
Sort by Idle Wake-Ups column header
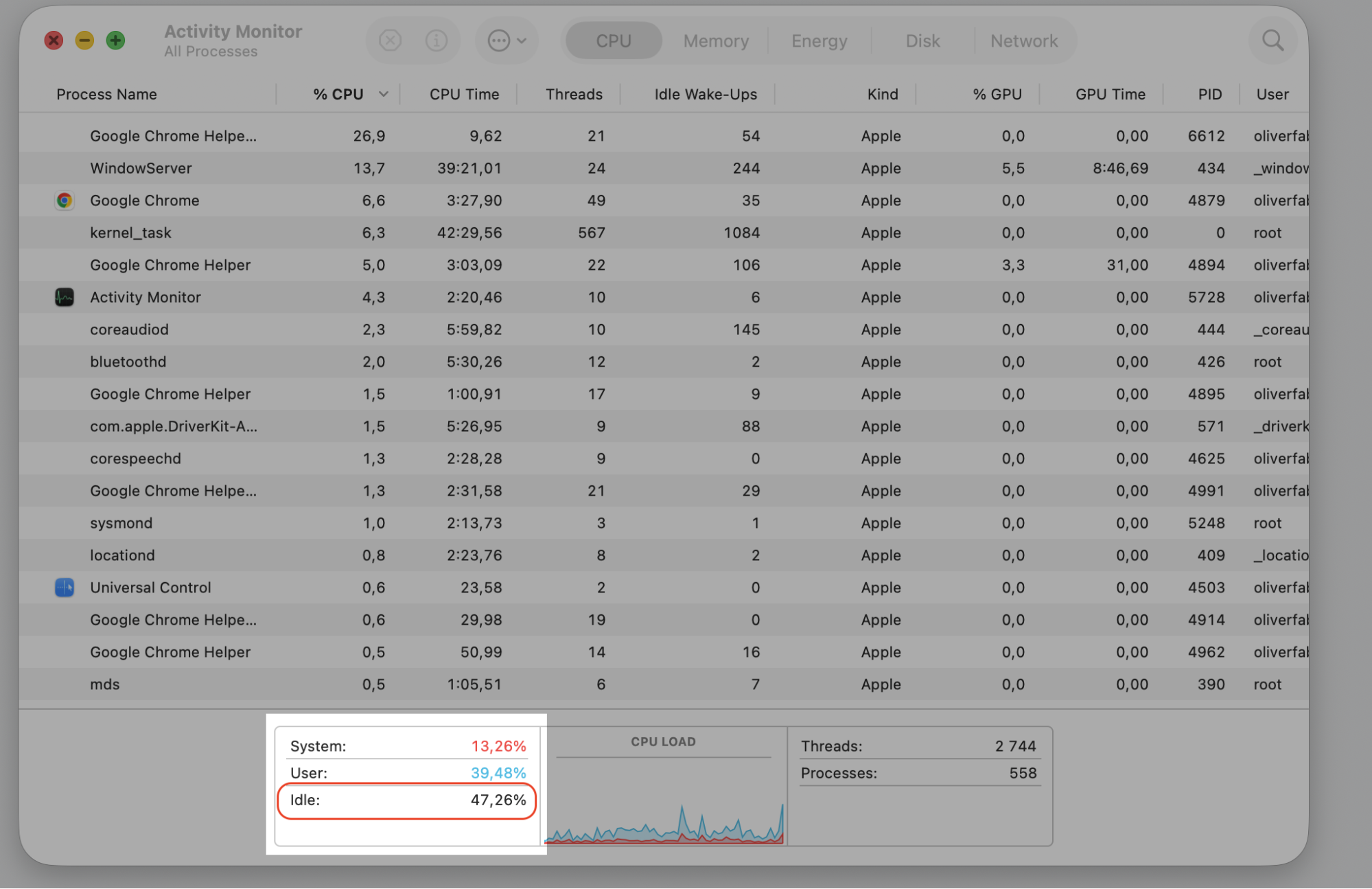(706, 94)
